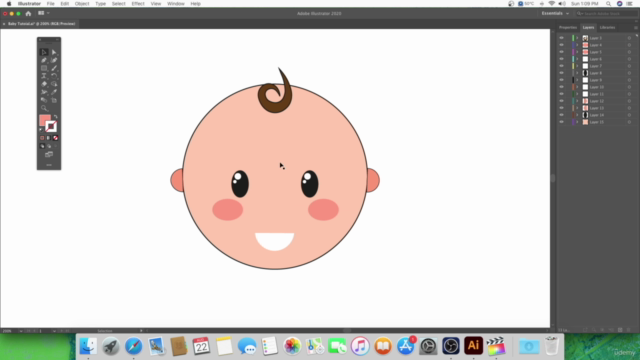Pick the Pen tool

click(44, 60)
